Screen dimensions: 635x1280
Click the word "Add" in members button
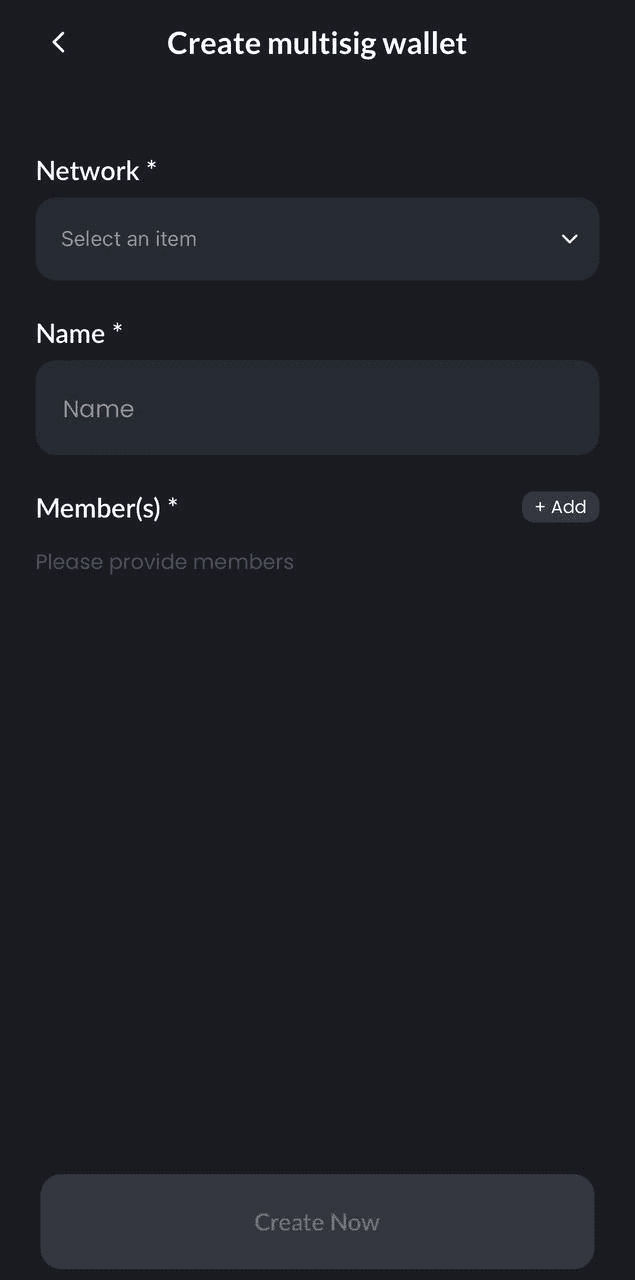click(x=568, y=507)
